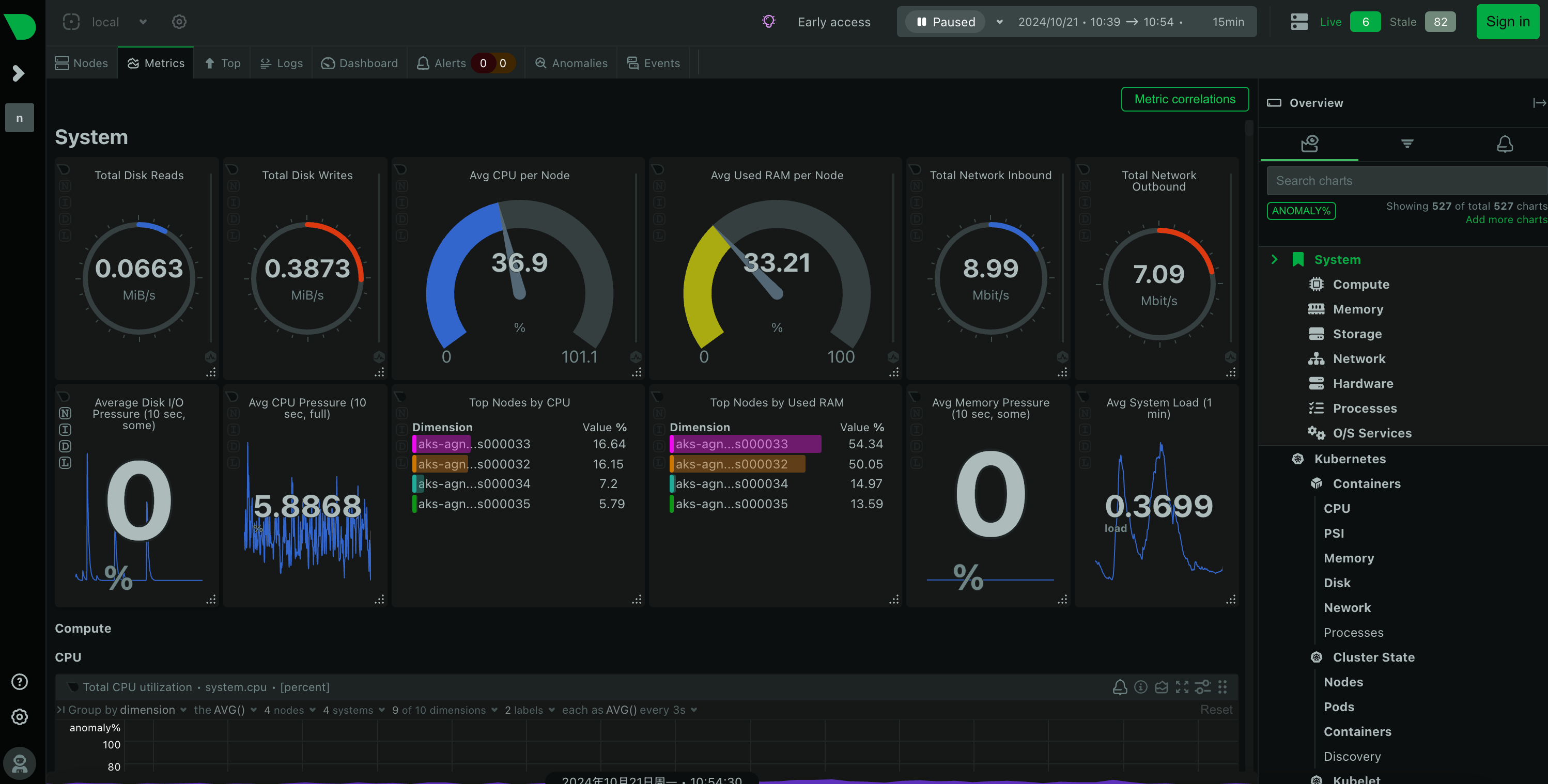Screen dimensions: 1548x784
Task: Open the 4 systems filter dropdown
Action: [x=354, y=710]
